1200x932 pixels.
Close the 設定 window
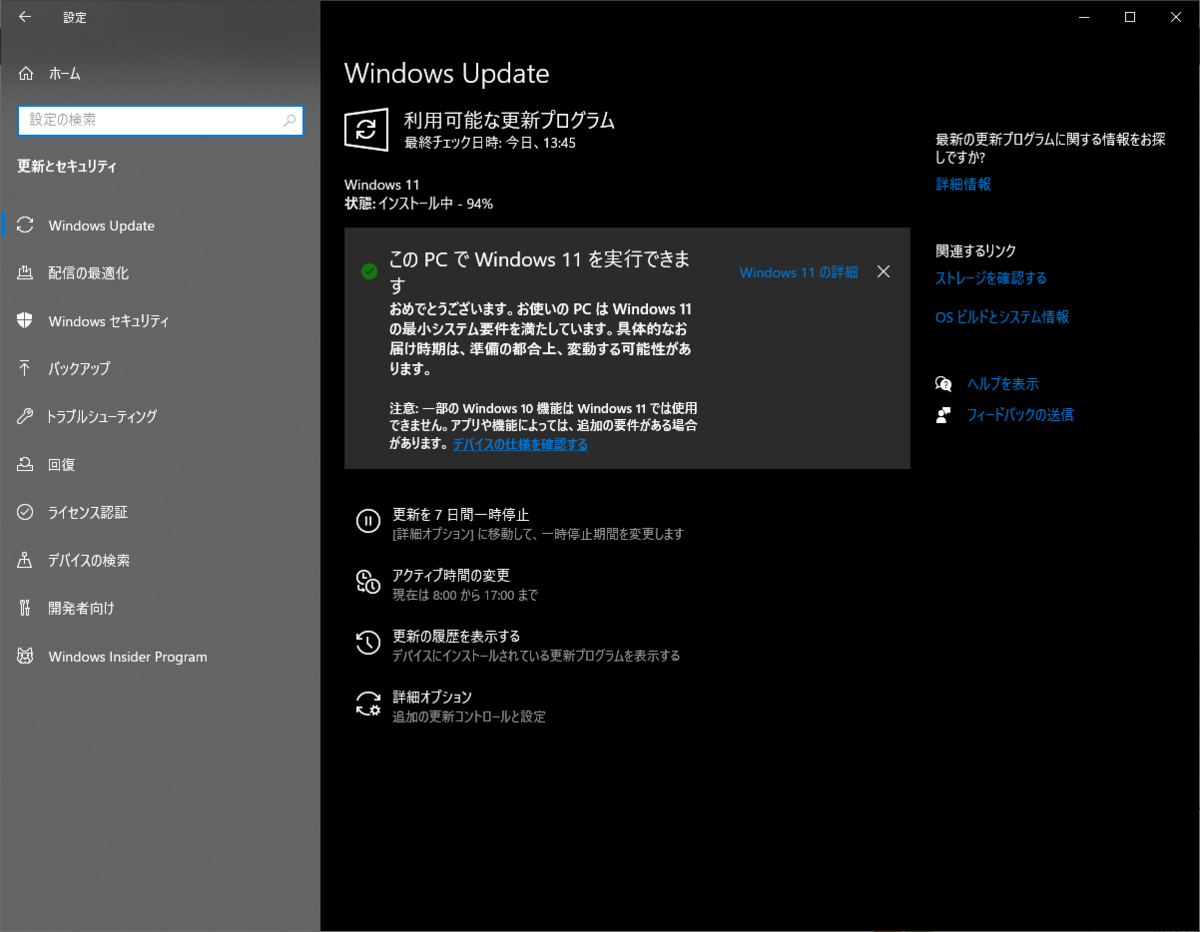(1176, 17)
